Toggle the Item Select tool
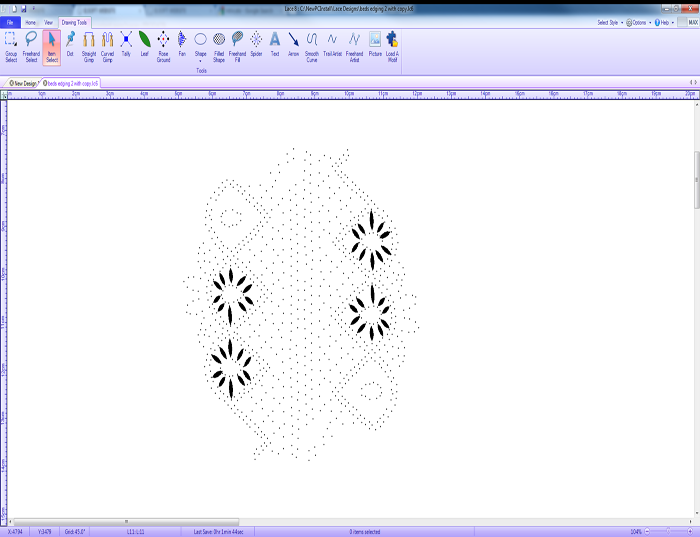Image resolution: width=700 pixels, height=537 pixels. (51, 44)
